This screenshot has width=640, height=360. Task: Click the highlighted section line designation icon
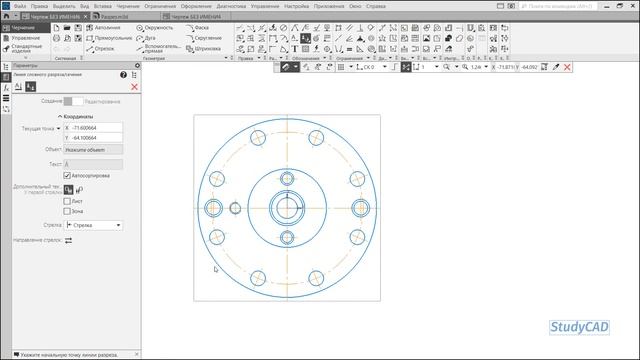pos(305,38)
